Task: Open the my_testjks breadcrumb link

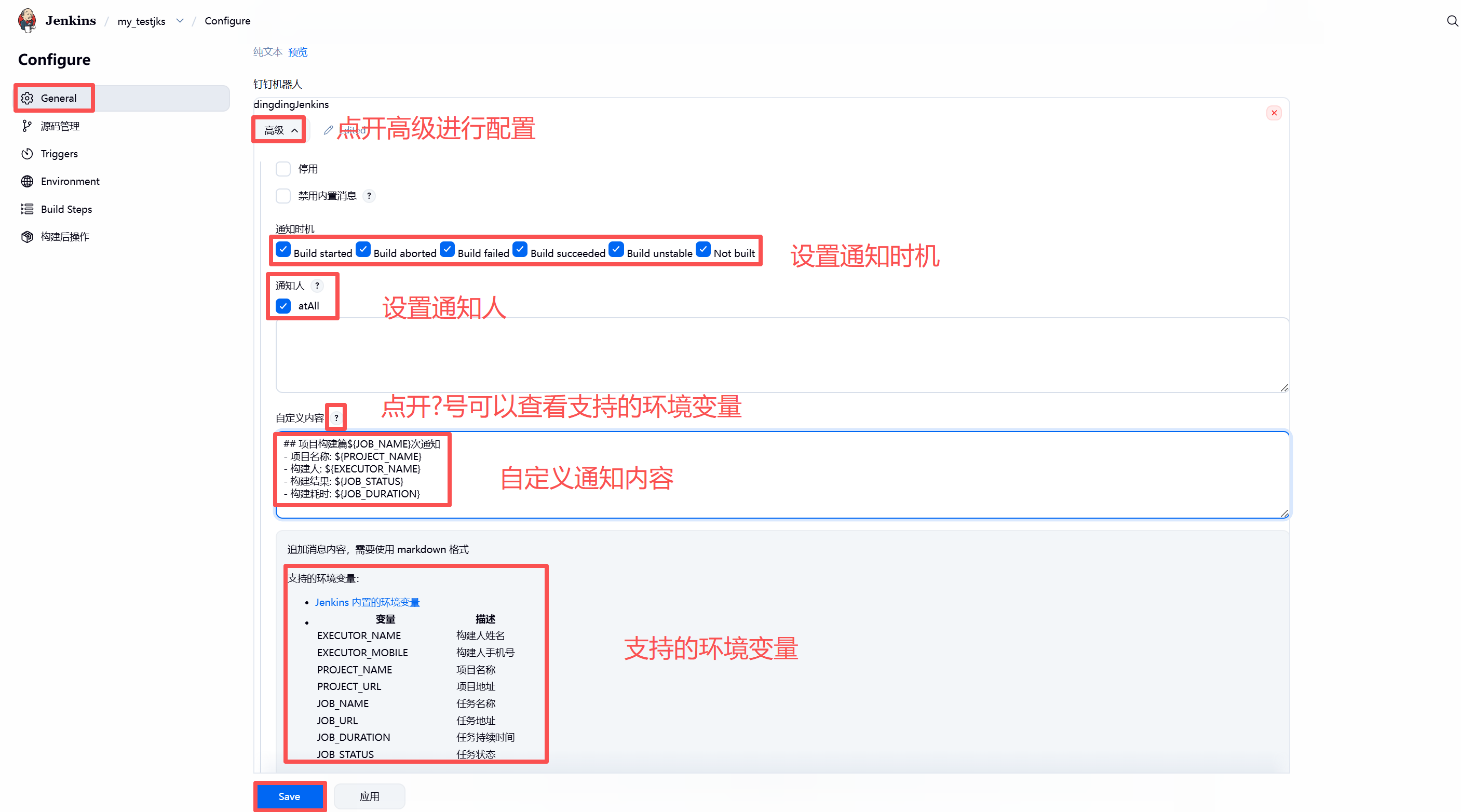Action: [x=141, y=21]
